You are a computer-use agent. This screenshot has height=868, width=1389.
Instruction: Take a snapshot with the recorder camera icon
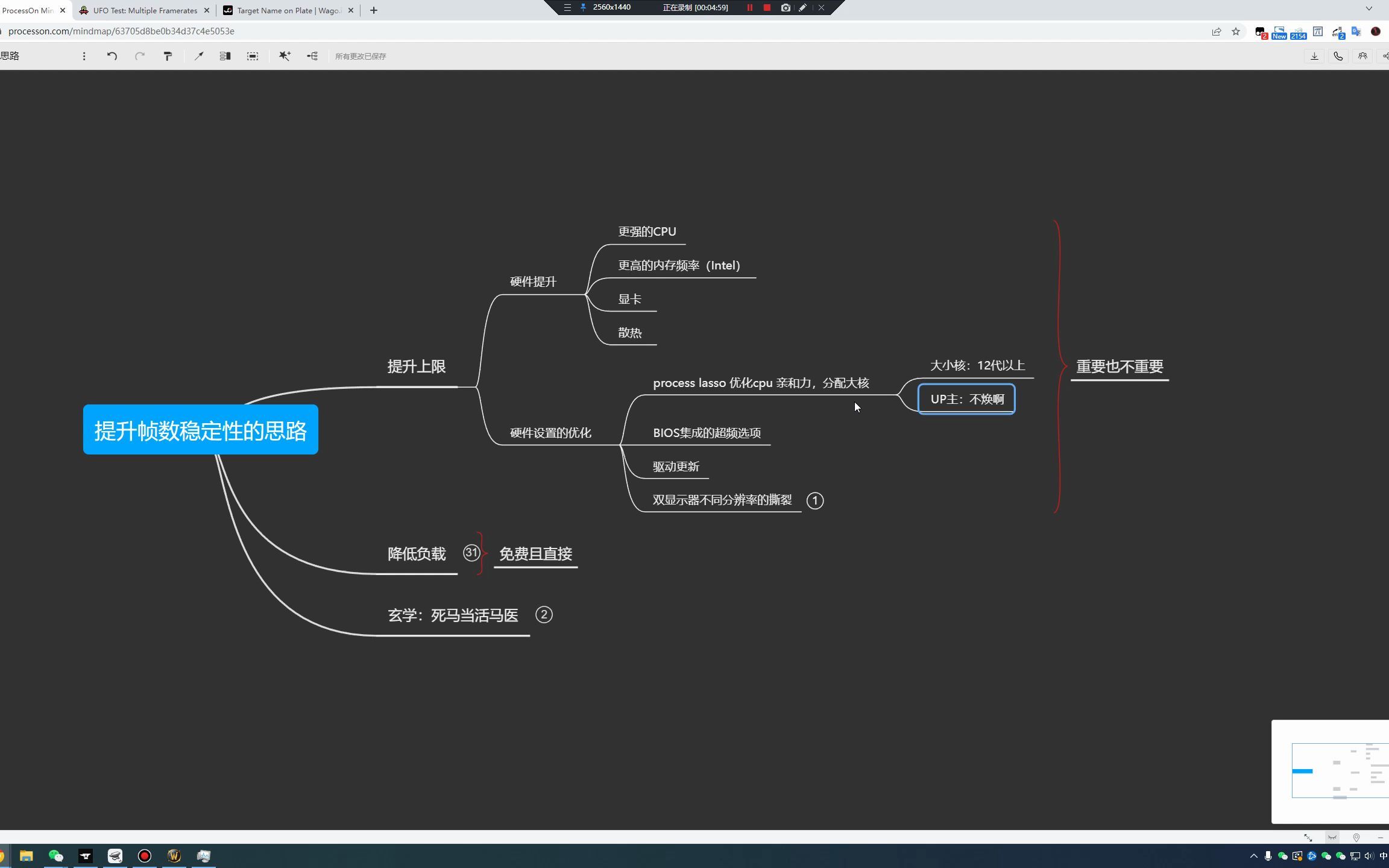pos(786,8)
